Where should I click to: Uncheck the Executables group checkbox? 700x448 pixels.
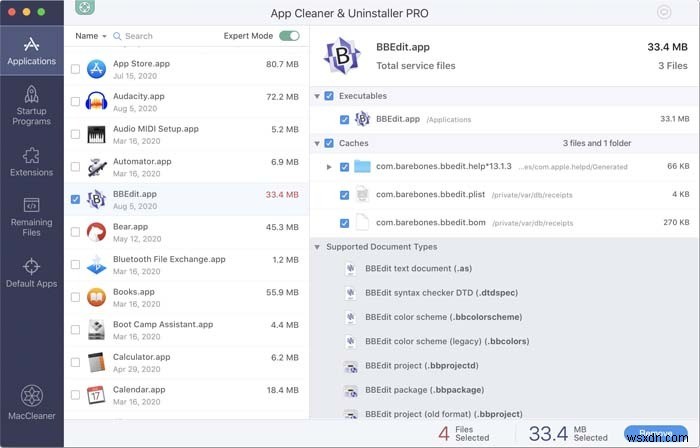pyautogui.click(x=329, y=96)
